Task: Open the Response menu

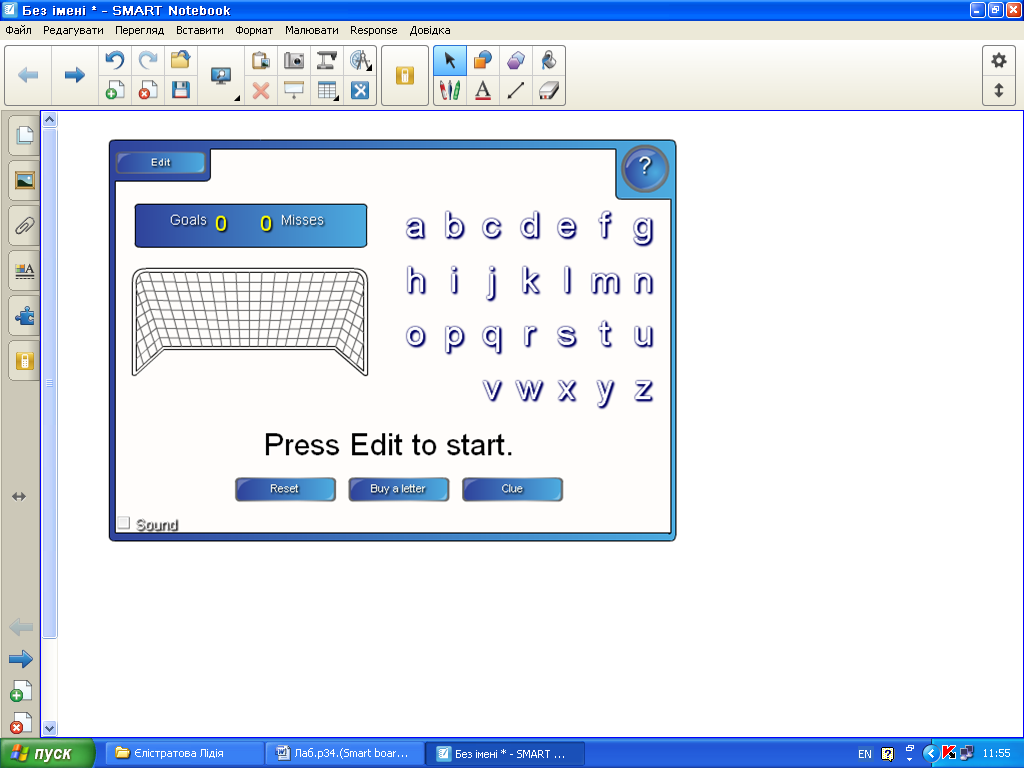Action: tap(374, 30)
